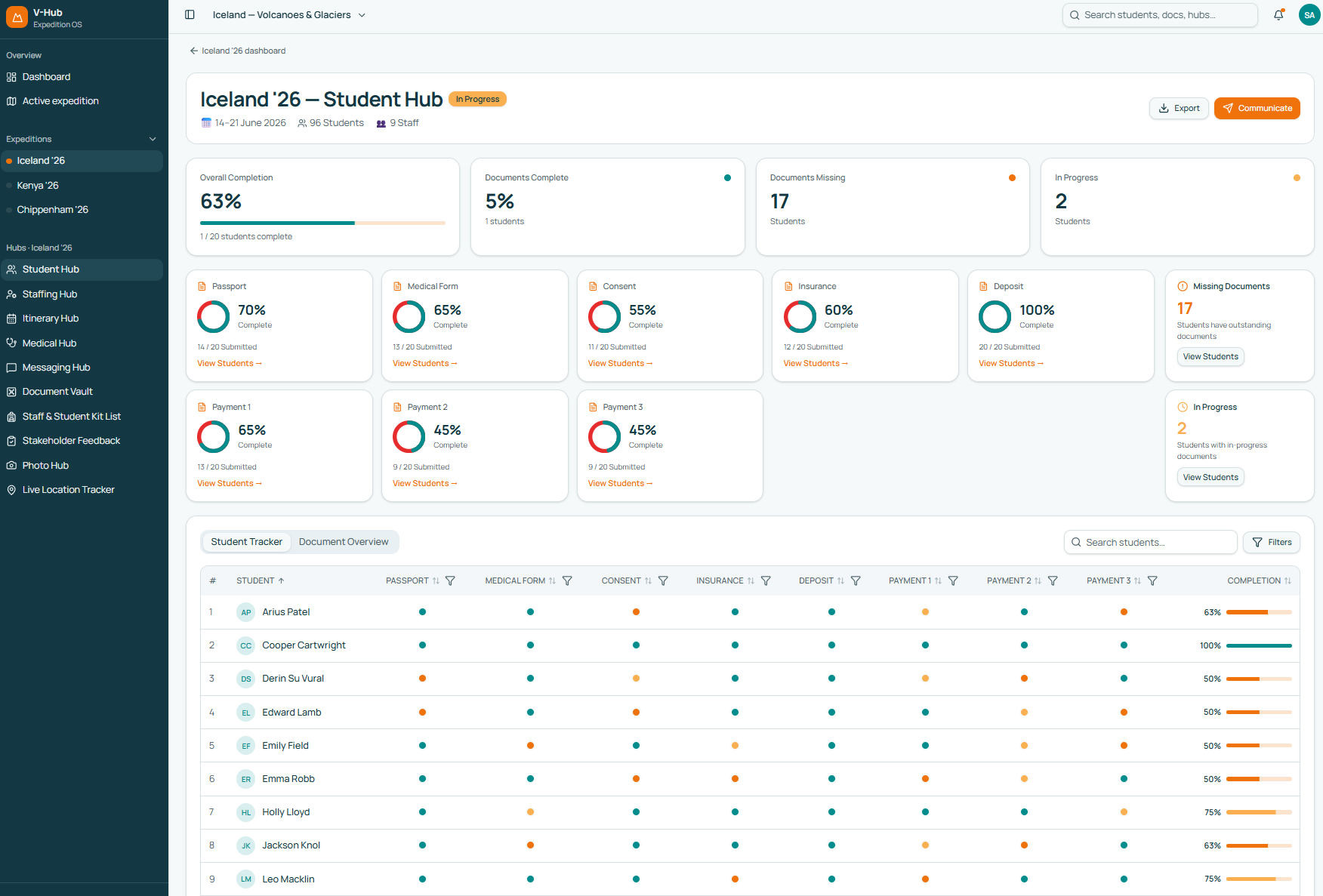View Students for Insurance
The image size is (1323, 896).
coord(816,364)
